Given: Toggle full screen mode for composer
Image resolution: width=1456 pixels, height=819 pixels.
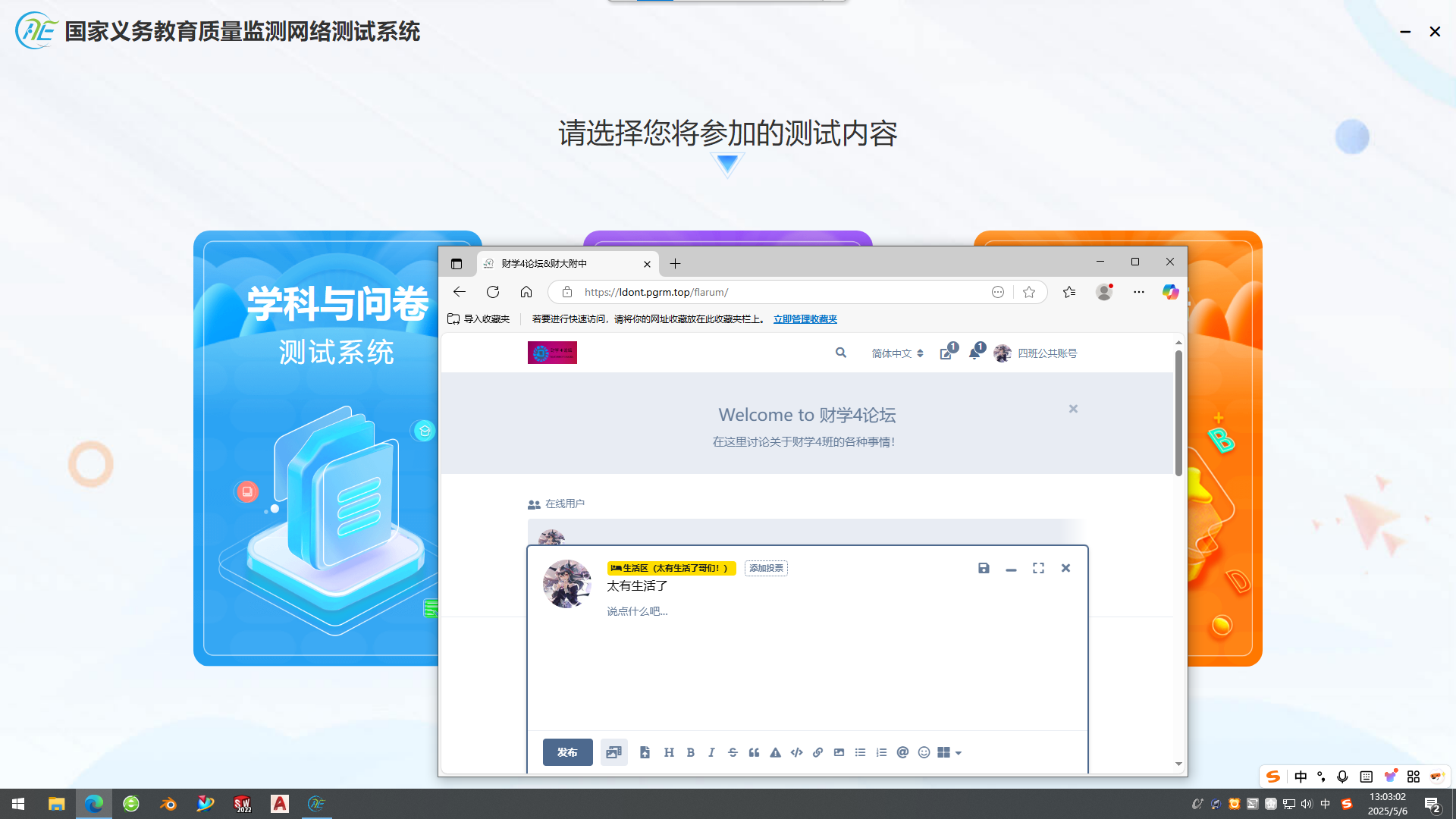Looking at the screenshot, I should [1038, 568].
